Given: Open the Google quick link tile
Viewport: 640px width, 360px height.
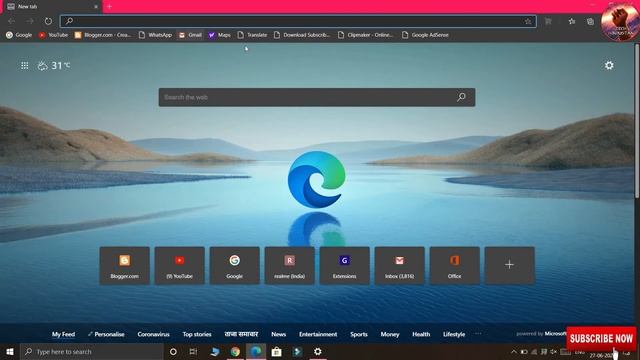Looking at the screenshot, I should coord(235,265).
